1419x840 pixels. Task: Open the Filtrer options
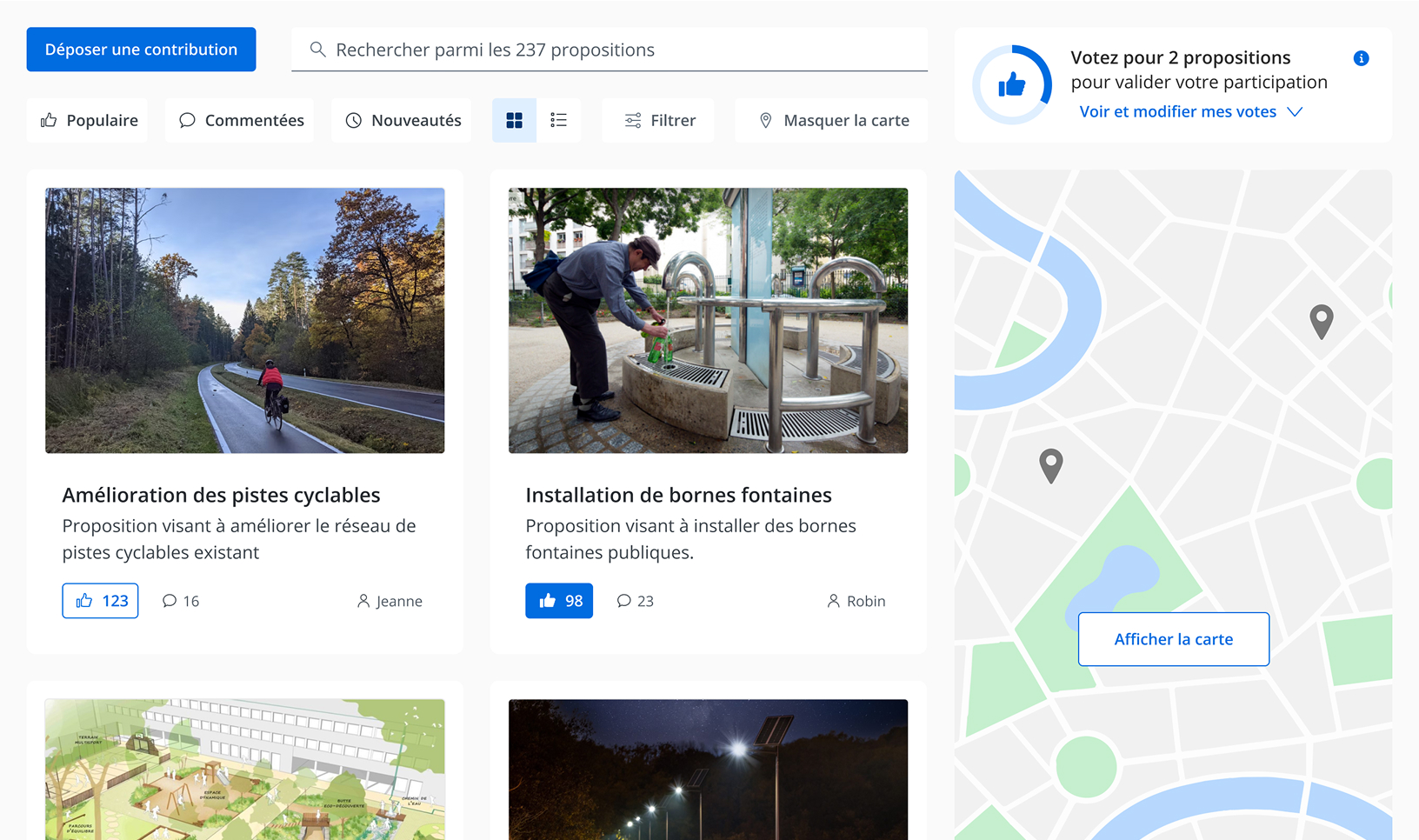(x=659, y=120)
